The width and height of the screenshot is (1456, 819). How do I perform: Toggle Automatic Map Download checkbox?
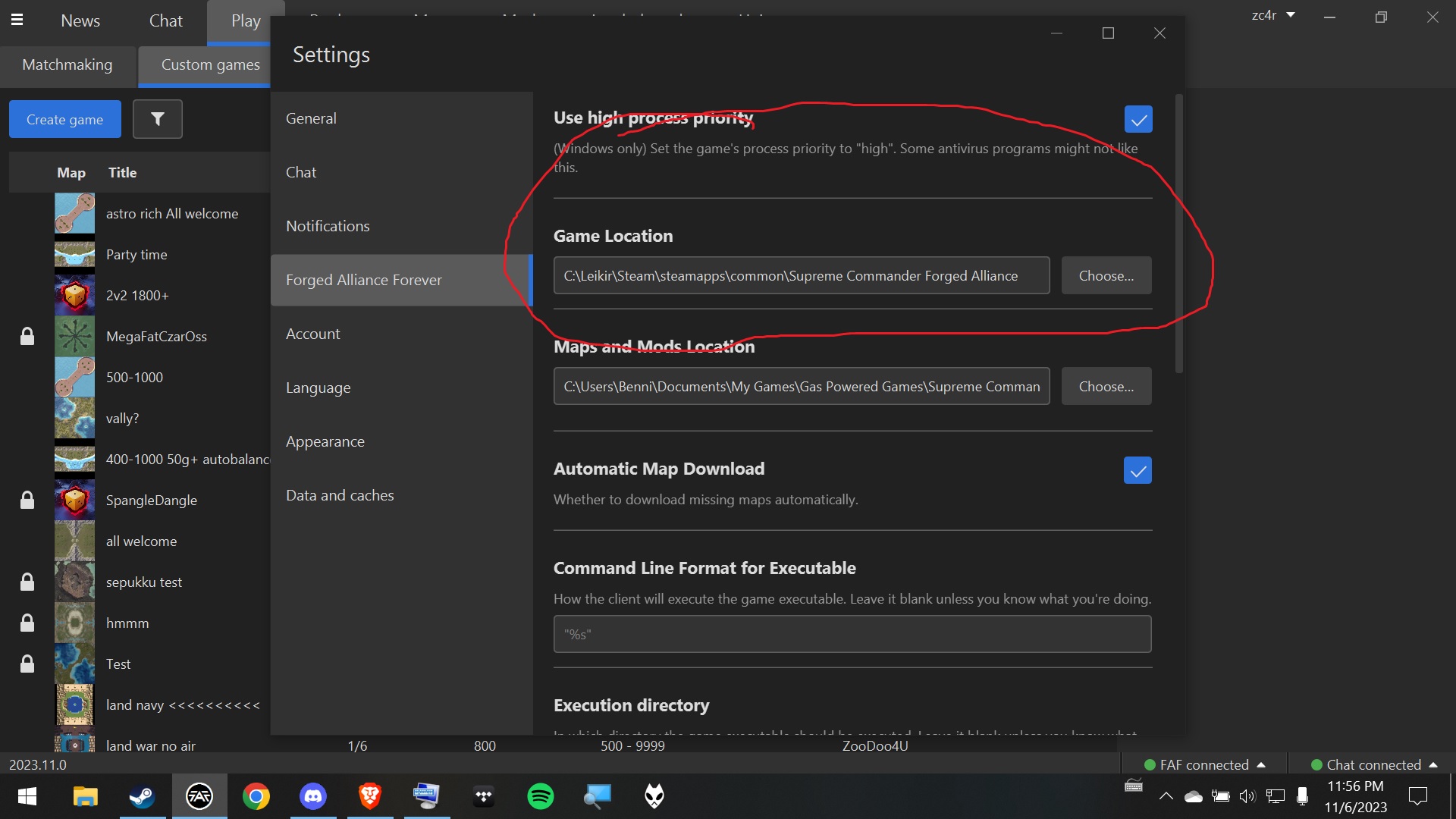(1137, 470)
